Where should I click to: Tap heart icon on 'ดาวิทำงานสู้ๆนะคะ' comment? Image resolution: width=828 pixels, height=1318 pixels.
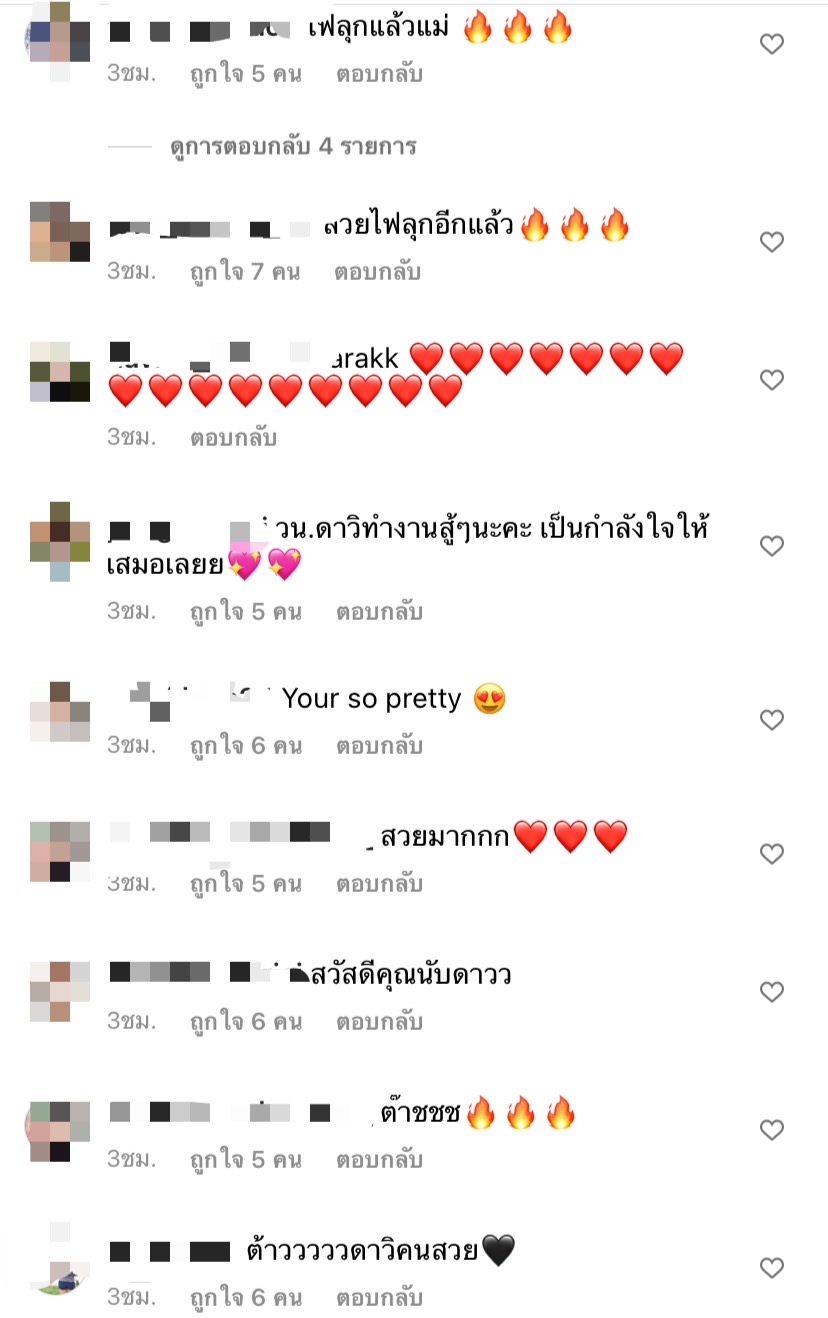[x=772, y=546]
